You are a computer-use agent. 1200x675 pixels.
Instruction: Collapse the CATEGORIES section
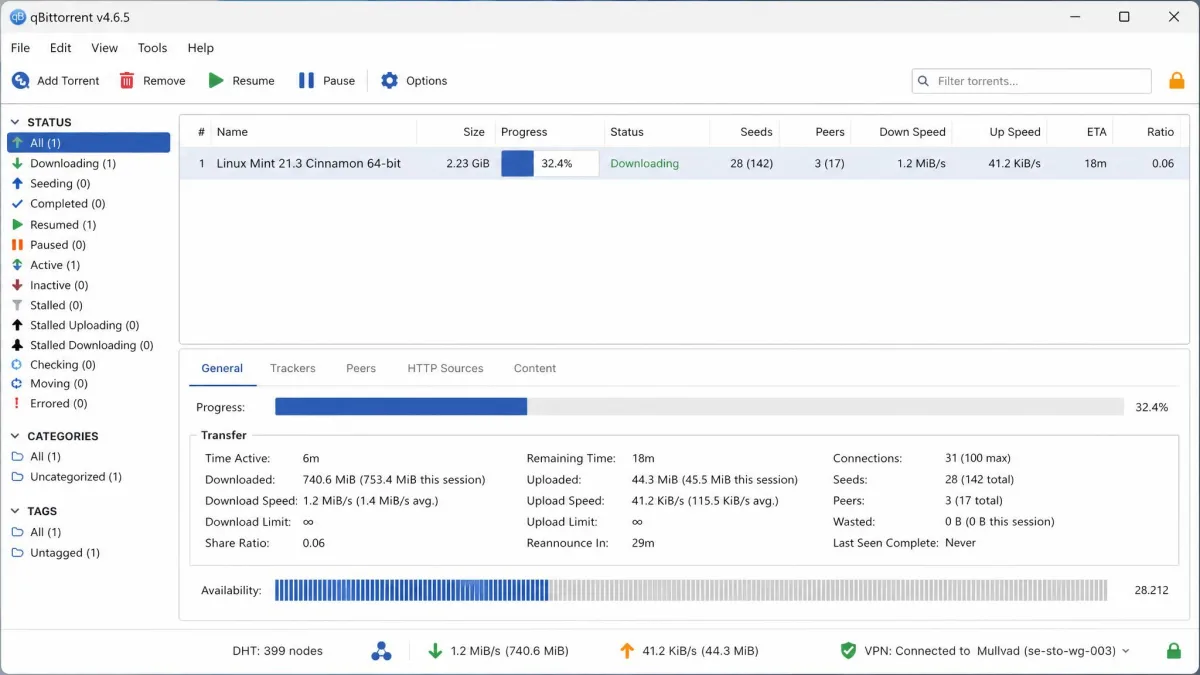(x=15, y=436)
